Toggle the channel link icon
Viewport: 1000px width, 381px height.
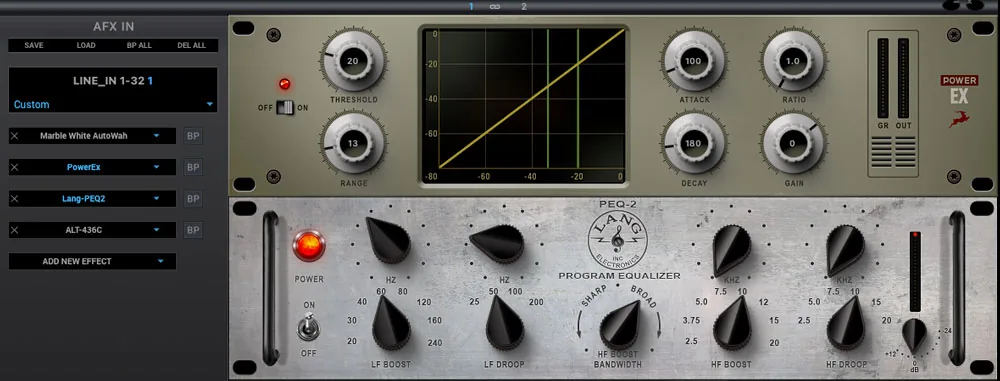tap(494, 6)
